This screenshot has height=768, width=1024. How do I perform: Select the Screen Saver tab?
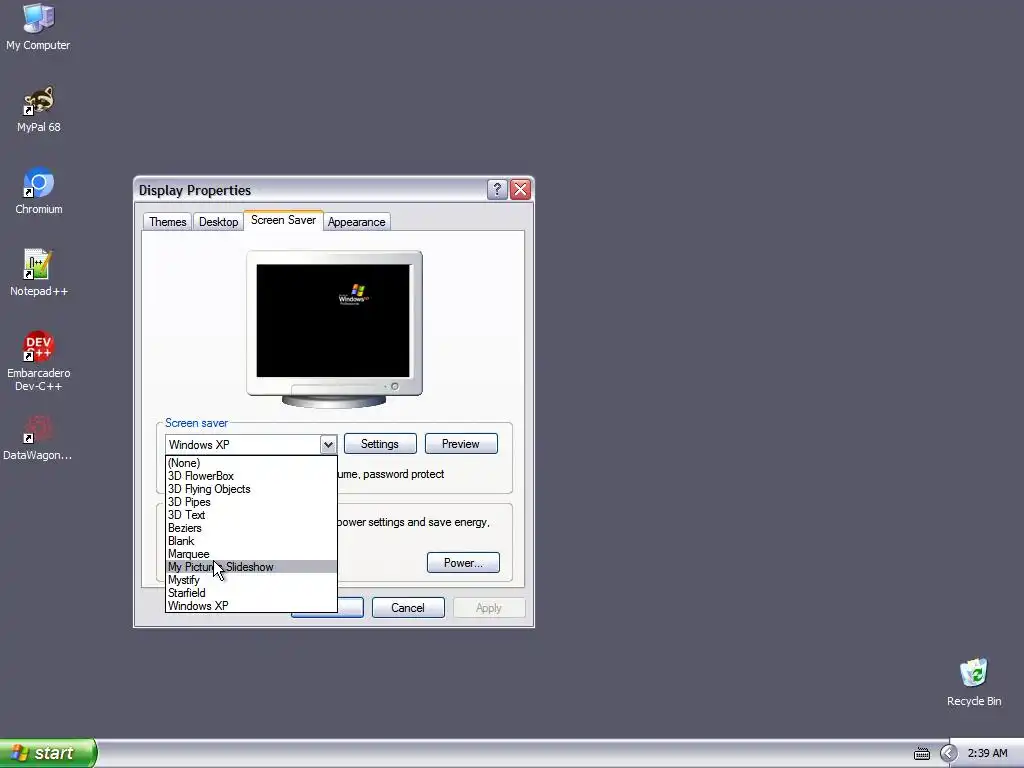point(283,220)
